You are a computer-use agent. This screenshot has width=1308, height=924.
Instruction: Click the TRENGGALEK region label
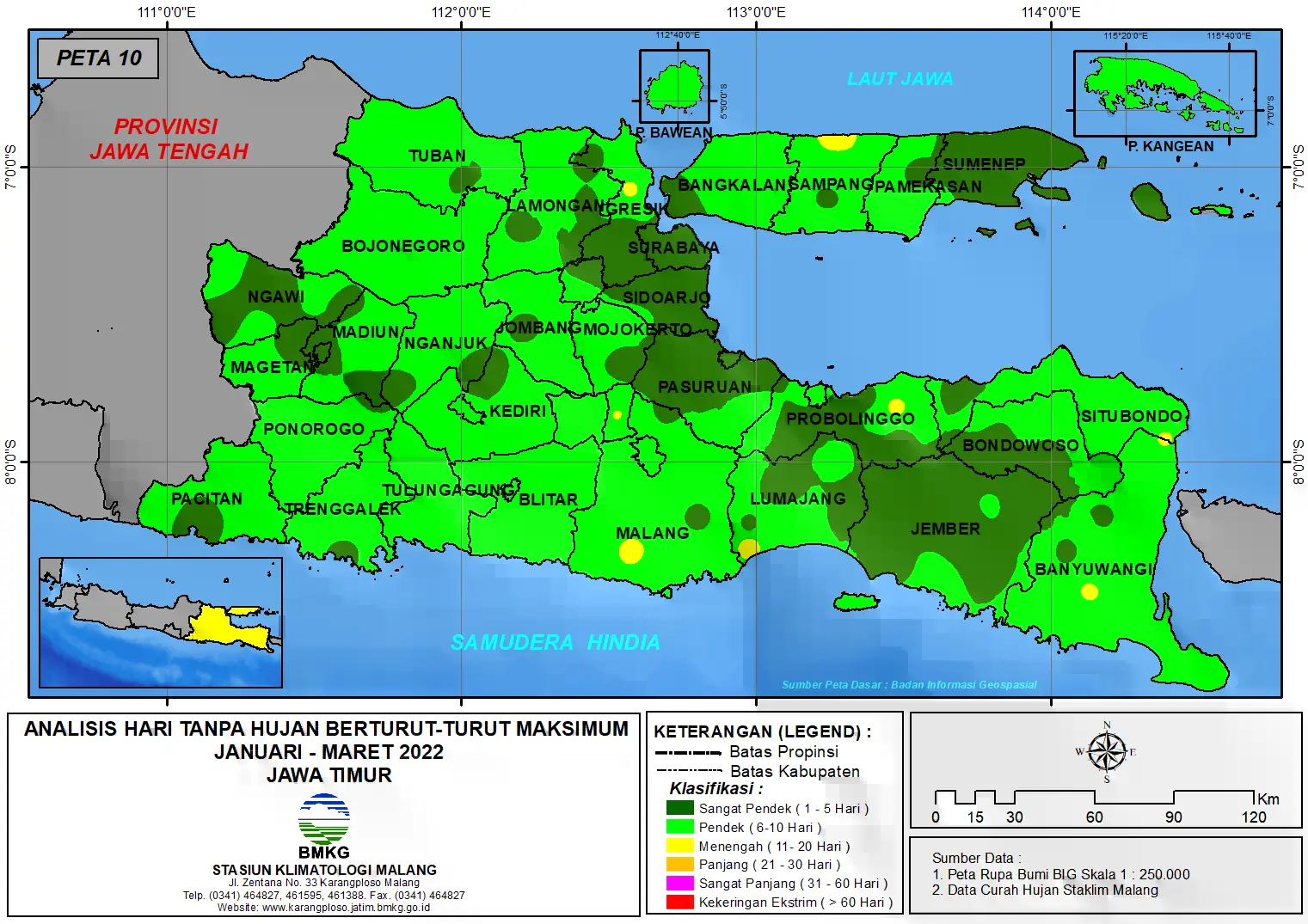click(342, 510)
